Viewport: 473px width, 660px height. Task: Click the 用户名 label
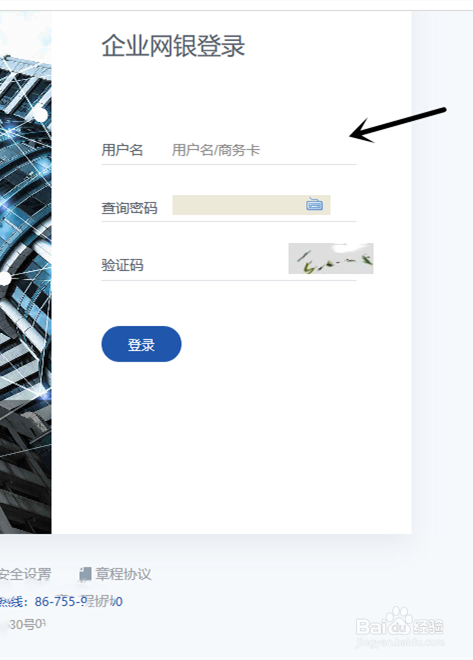122,150
